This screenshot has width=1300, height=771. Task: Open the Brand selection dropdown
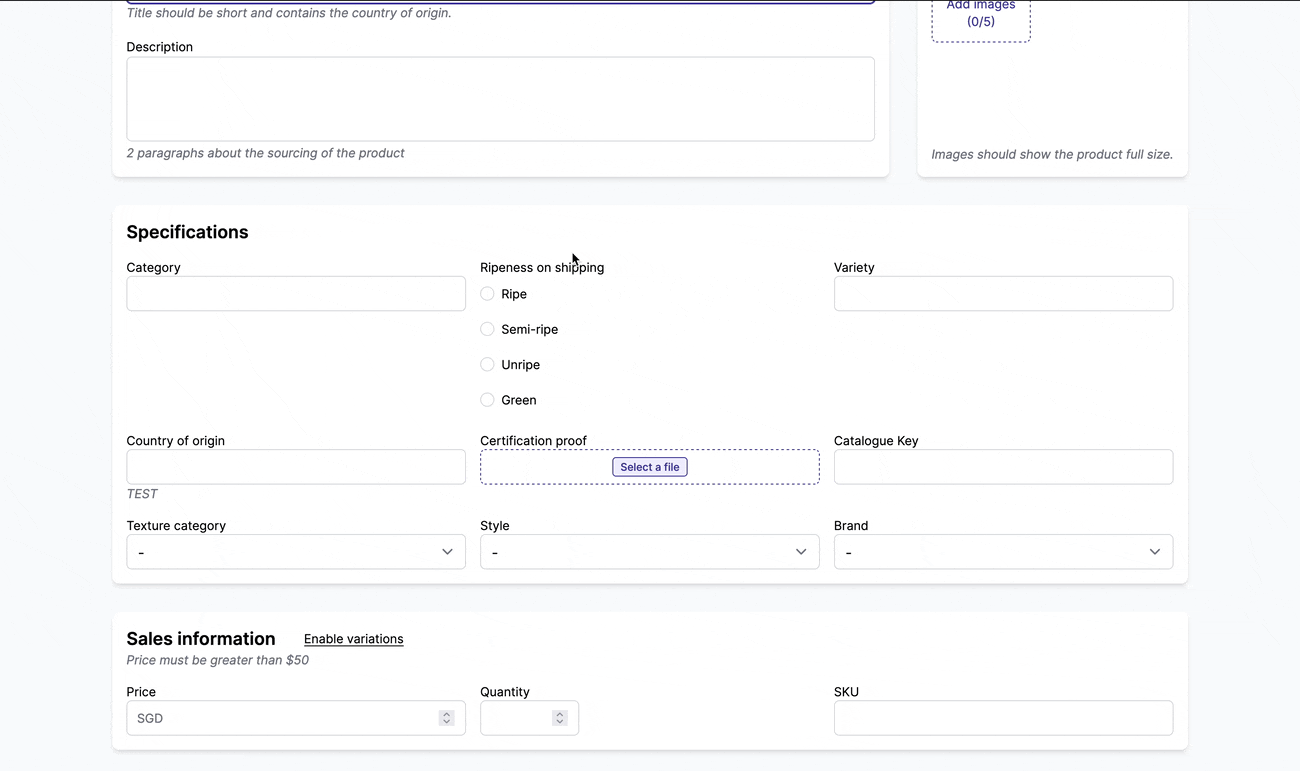point(1003,551)
